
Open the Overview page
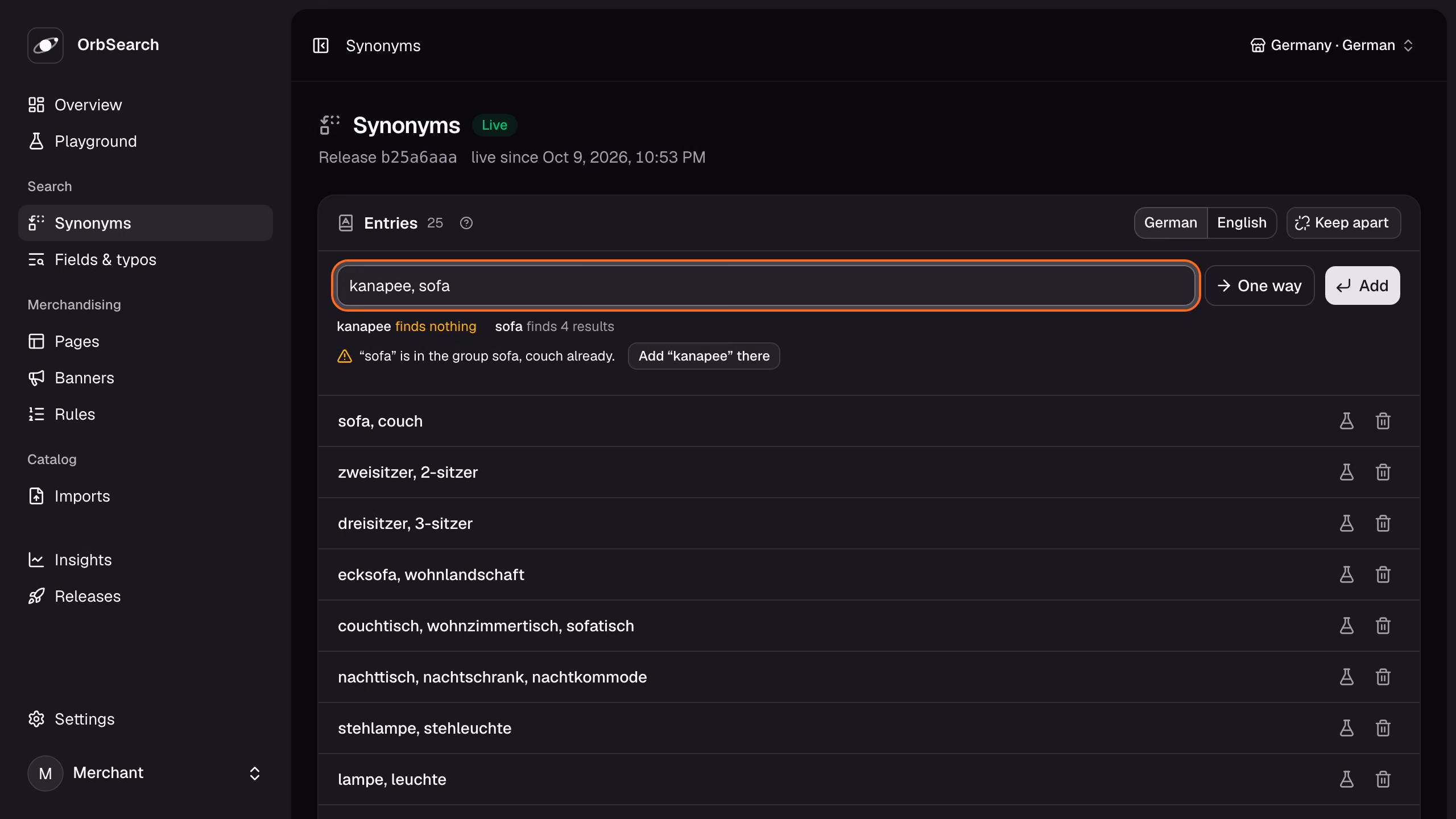[x=146, y=105]
